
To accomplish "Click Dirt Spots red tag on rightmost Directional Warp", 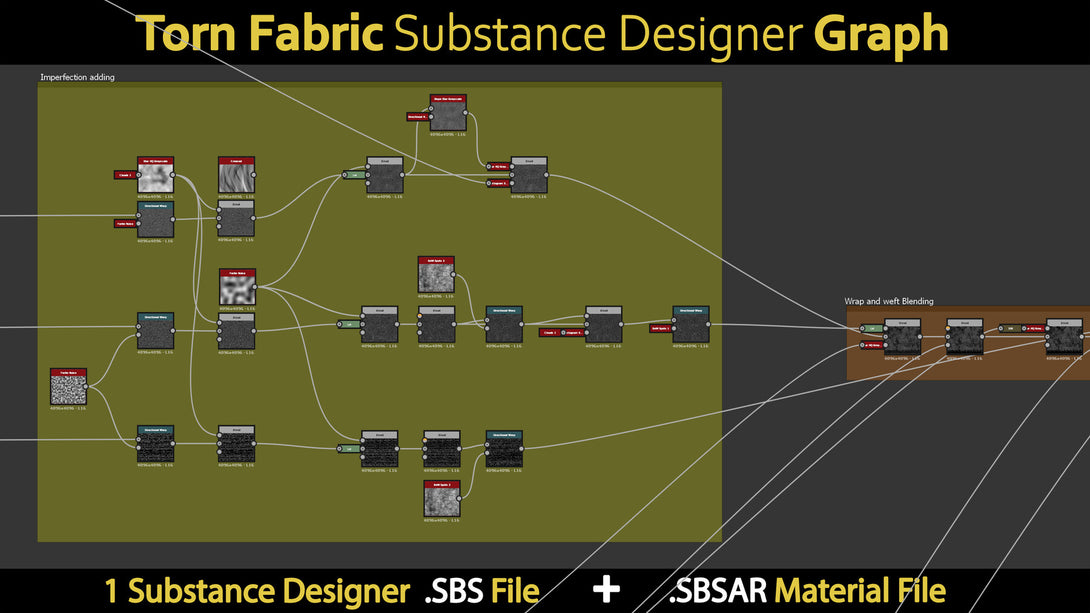I will click(x=660, y=328).
